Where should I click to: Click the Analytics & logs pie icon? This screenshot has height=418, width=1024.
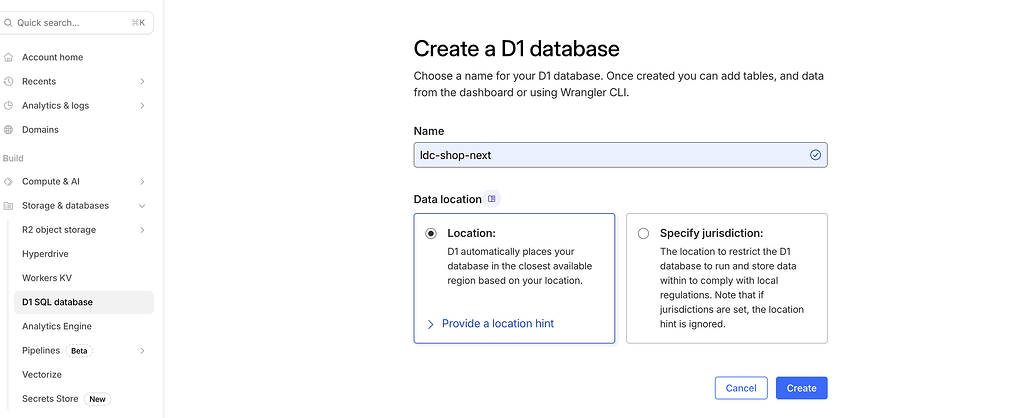click(8, 106)
